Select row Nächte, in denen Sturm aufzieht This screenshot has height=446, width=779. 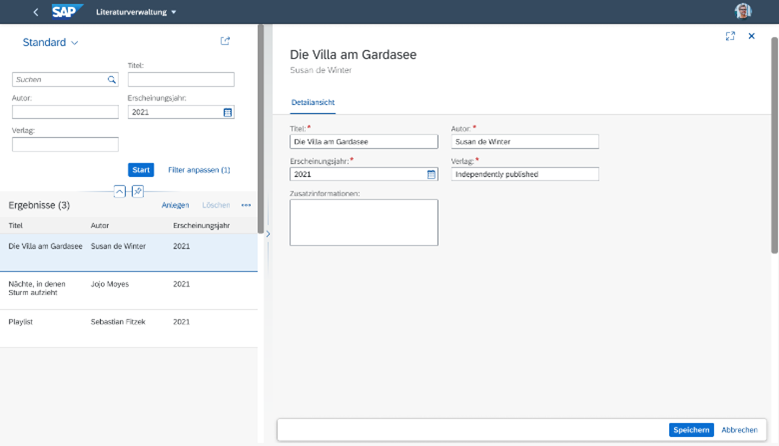click(129, 291)
